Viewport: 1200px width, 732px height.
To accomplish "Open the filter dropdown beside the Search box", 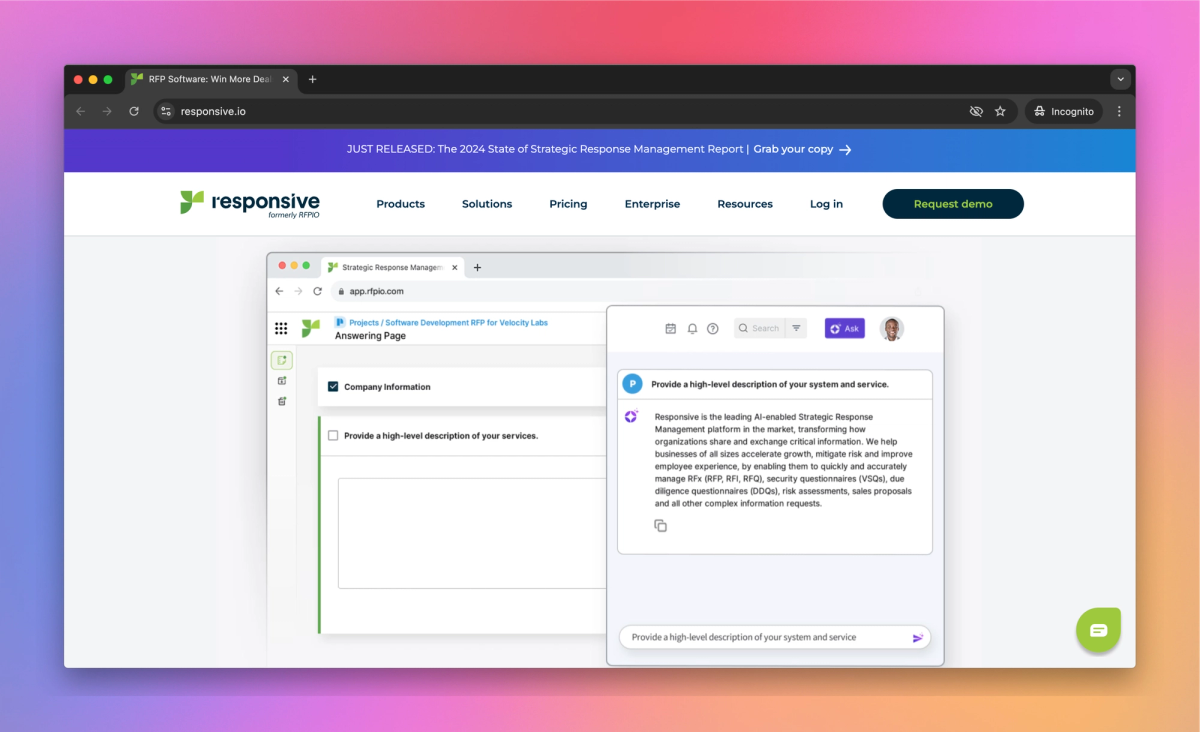I will pyautogui.click(x=796, y=328).
